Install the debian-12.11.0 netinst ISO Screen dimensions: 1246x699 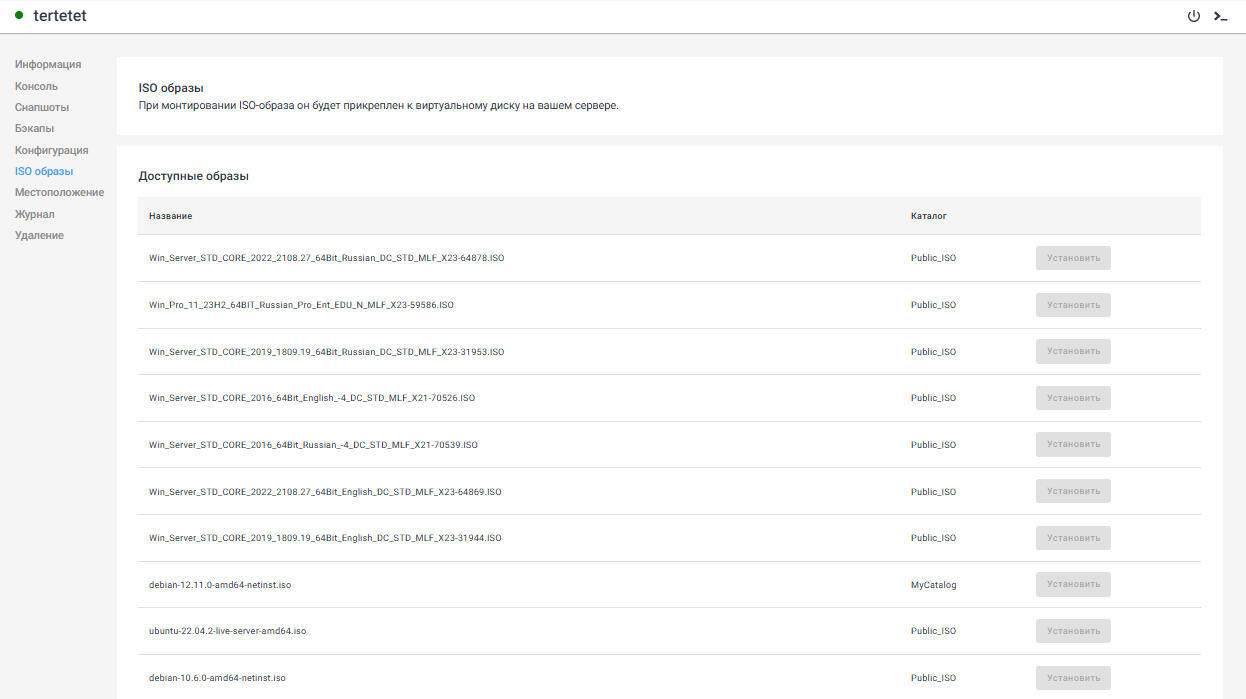[1073, 584]
